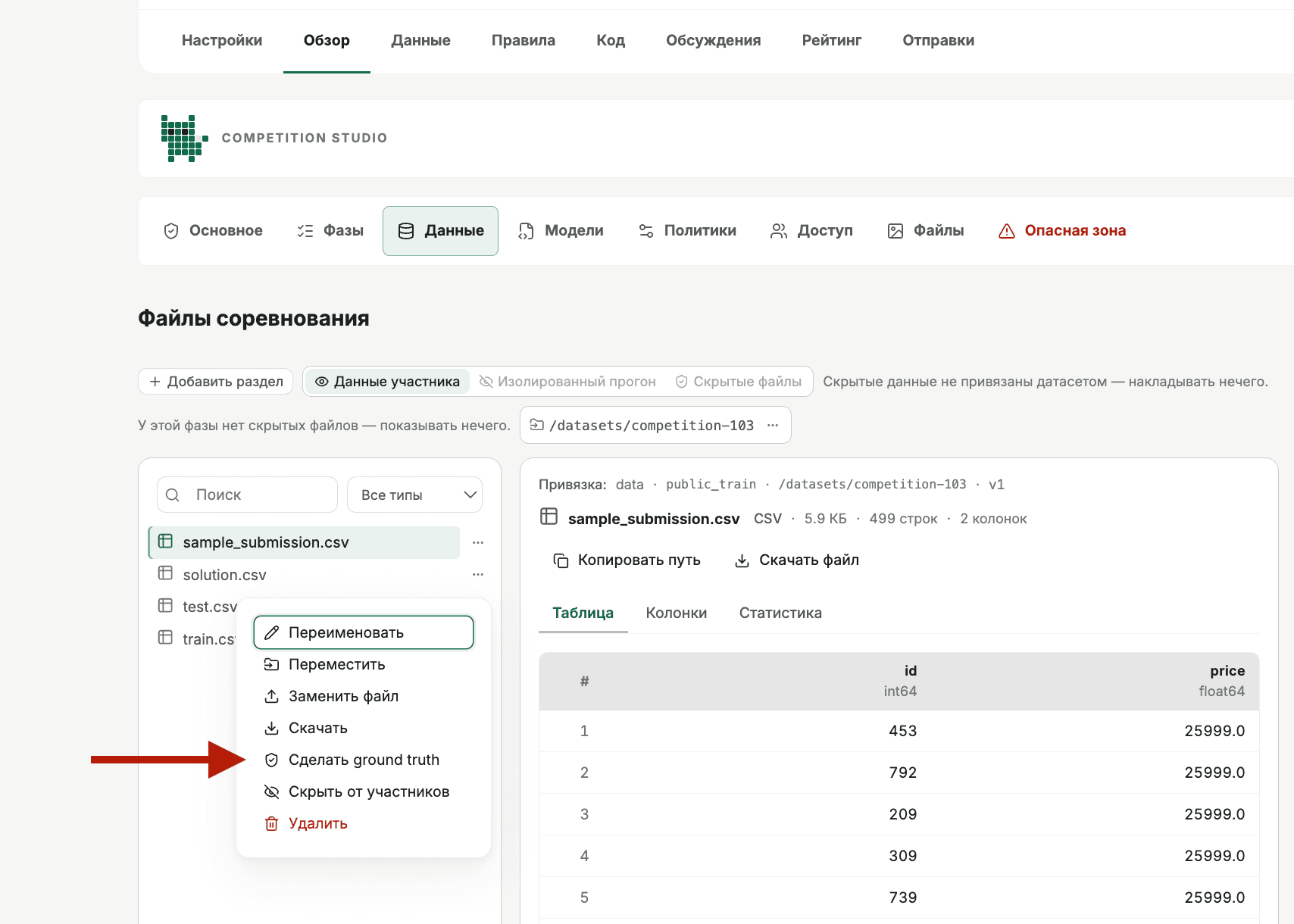Switch to the Колонки tab
The width and height of the screenshot is (1294, 924).
677,613
